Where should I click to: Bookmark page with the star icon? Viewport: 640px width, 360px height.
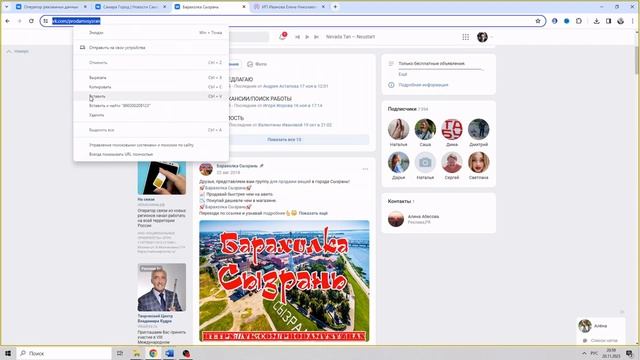pos(538,21)
